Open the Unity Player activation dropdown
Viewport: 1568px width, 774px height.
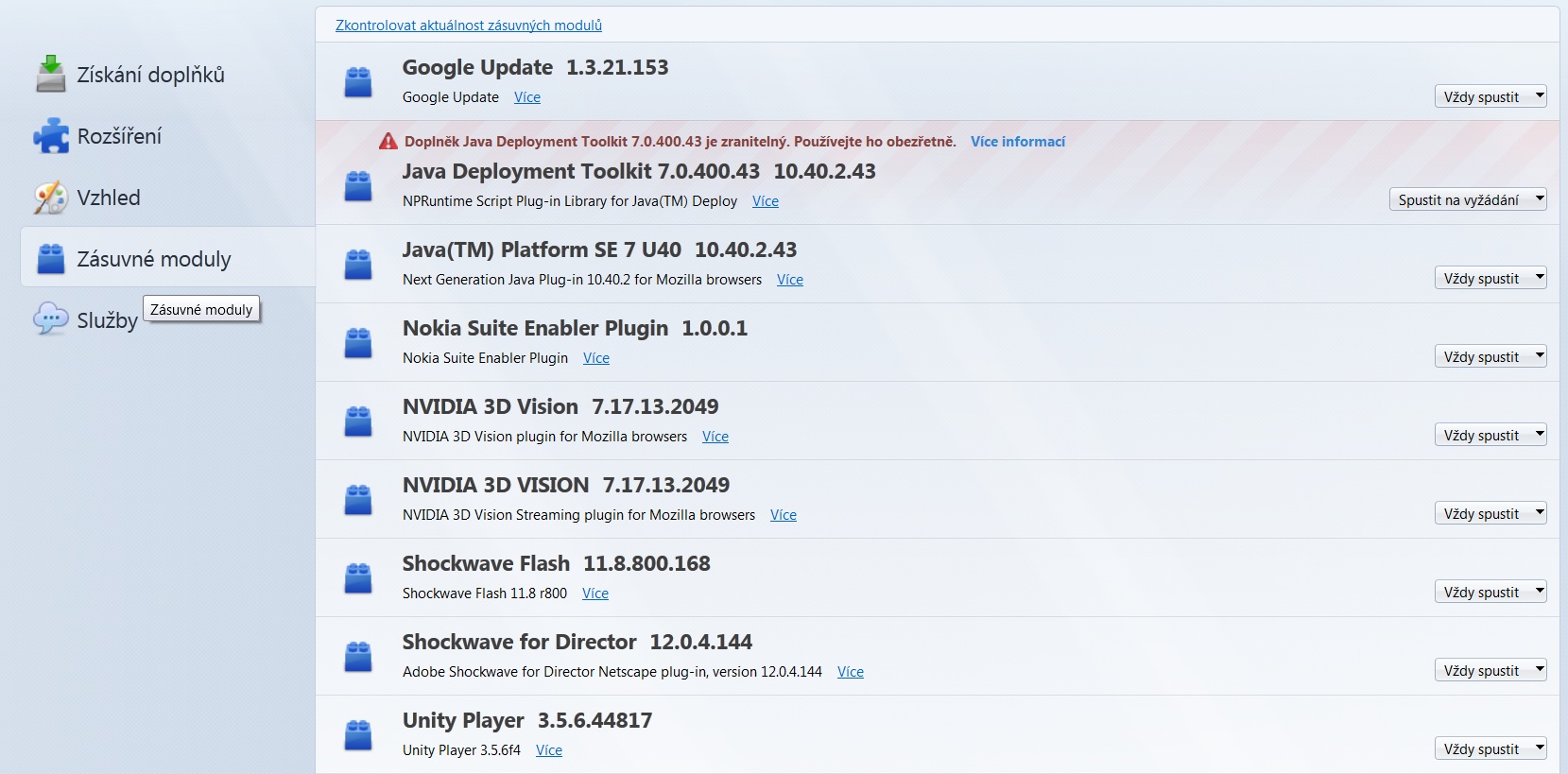tap(1490, 748)
